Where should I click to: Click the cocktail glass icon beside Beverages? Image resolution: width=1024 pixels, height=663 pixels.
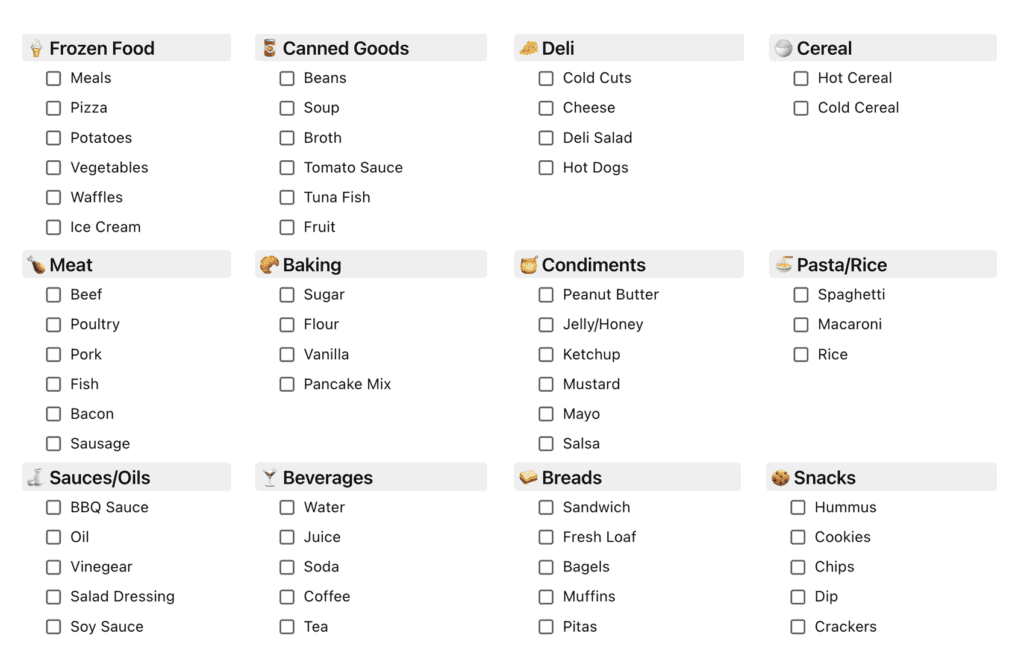pos(269,477)
